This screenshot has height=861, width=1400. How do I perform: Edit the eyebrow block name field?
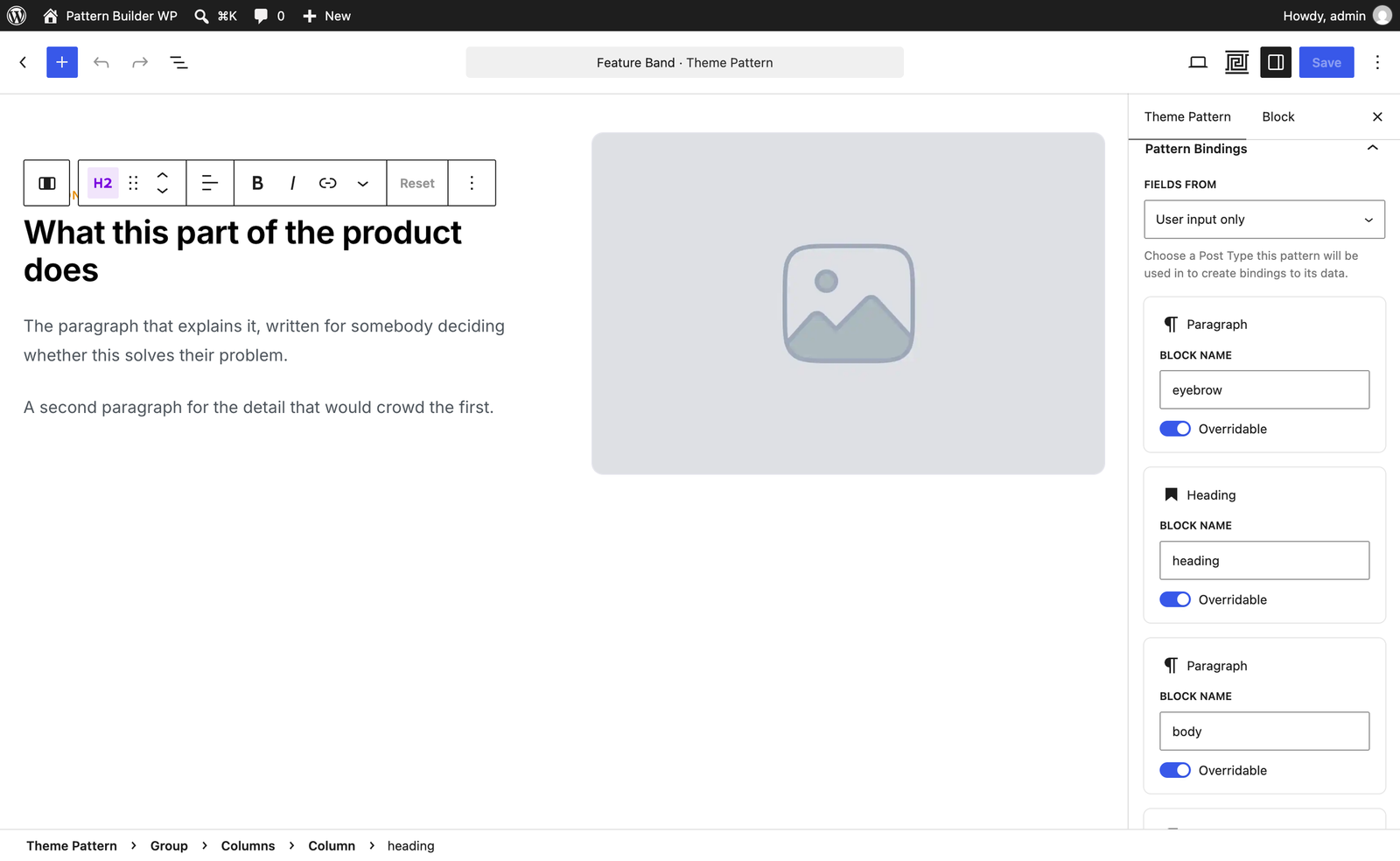tap(1264, 389)
